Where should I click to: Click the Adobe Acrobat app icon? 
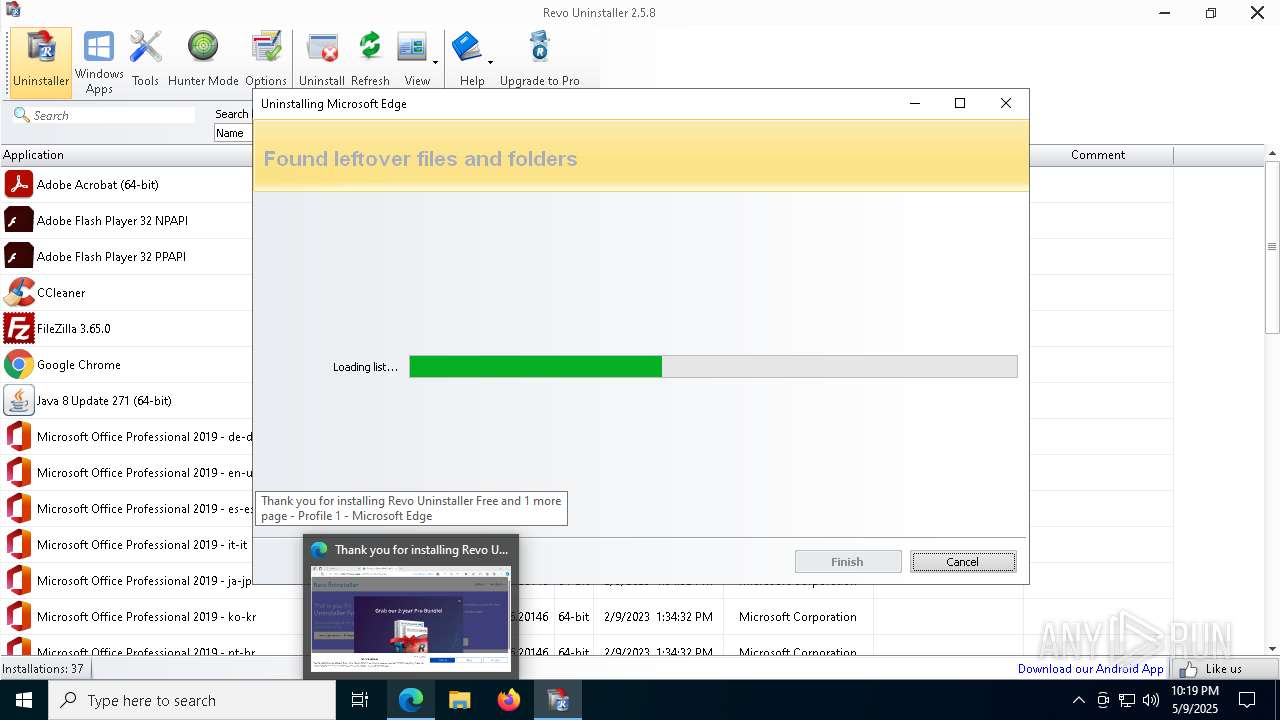pyautogui.click(x=19, y=185)
